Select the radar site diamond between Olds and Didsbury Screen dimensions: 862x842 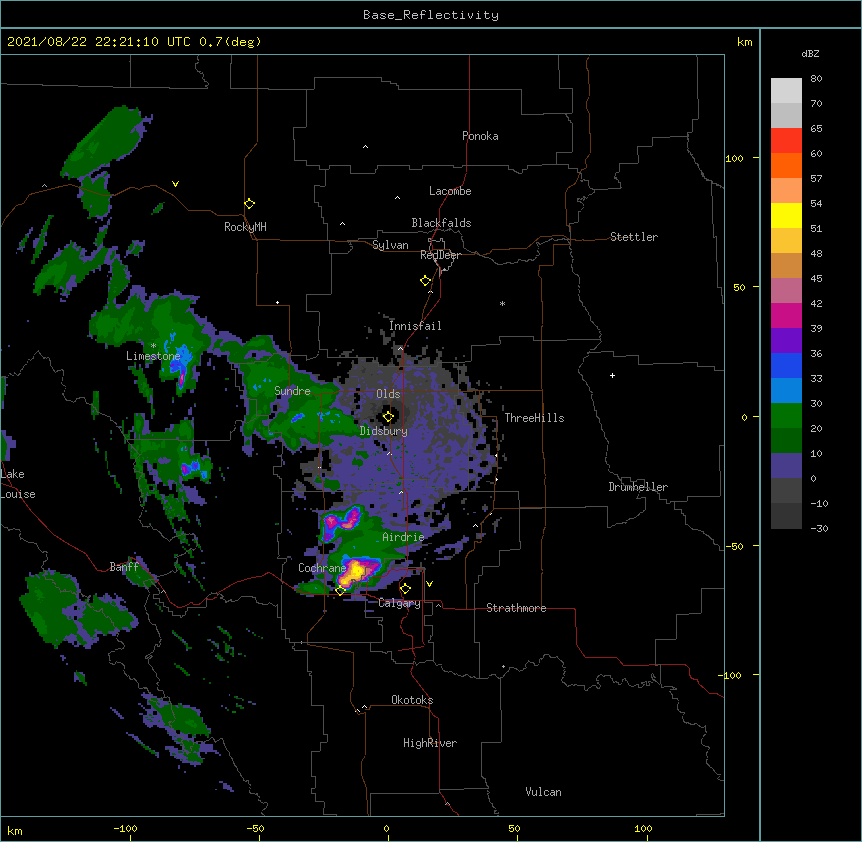pos(388,416)
